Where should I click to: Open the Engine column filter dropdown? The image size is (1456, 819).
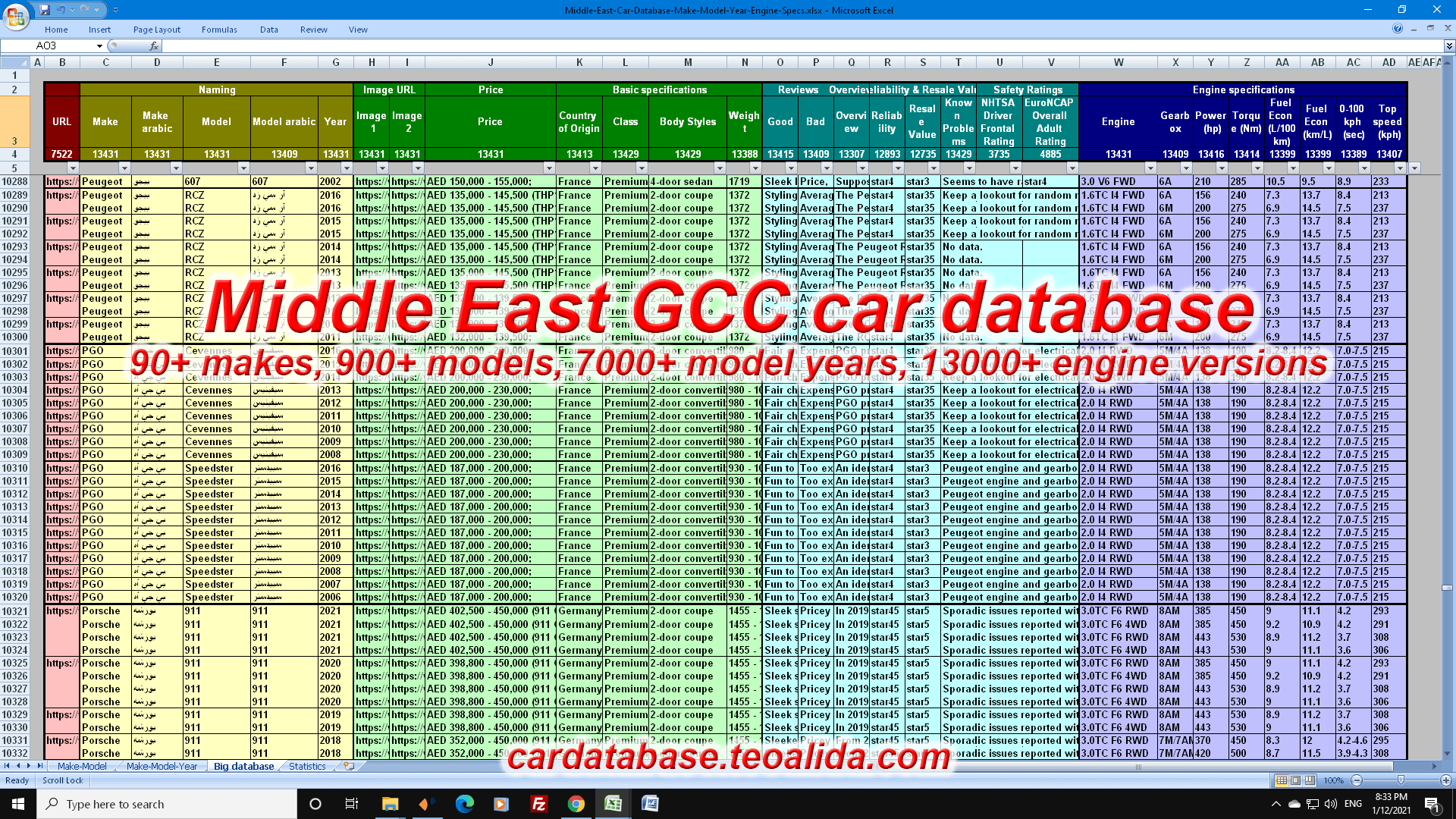point(1150,168)
